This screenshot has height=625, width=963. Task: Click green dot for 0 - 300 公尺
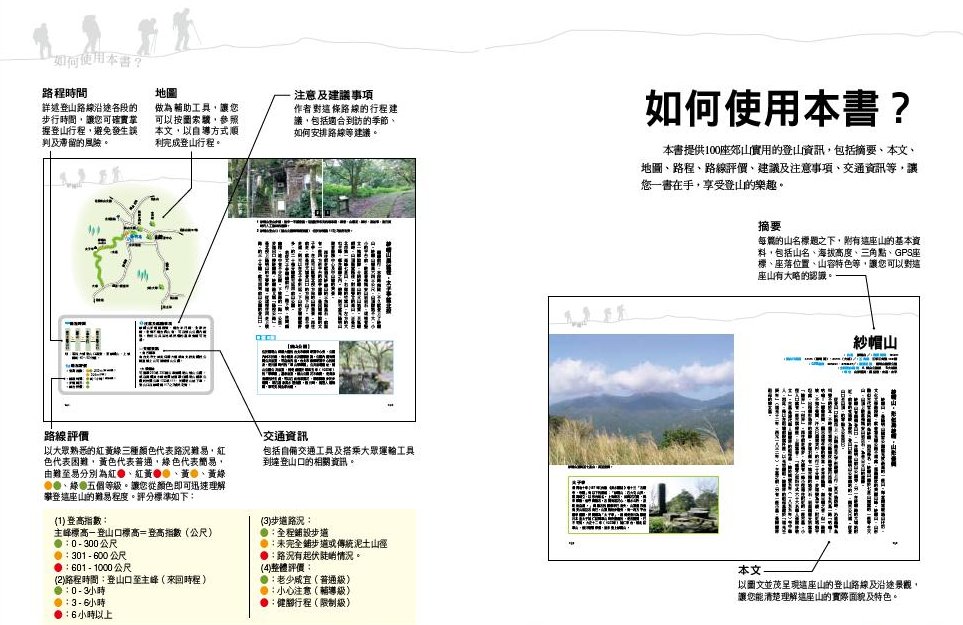58,544
